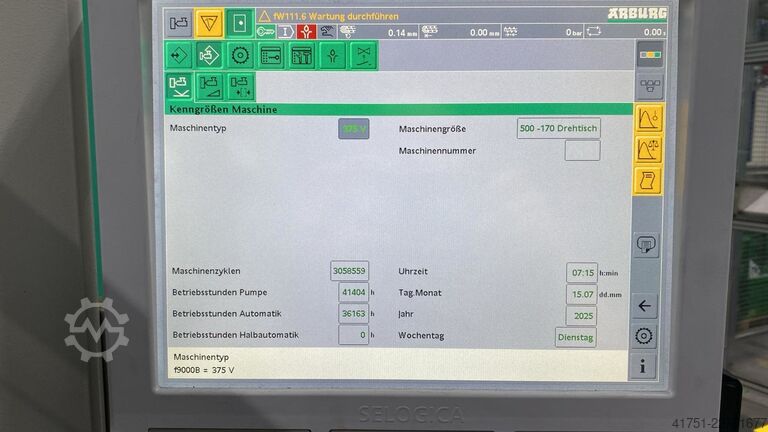Open the yellow curve with scales icon
Image resolution: width=768 pixels, height=432 pixels.
click(x=648, y=149)
